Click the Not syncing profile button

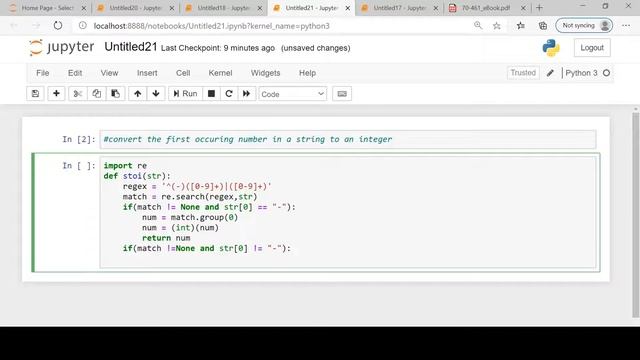click(584, 25)
